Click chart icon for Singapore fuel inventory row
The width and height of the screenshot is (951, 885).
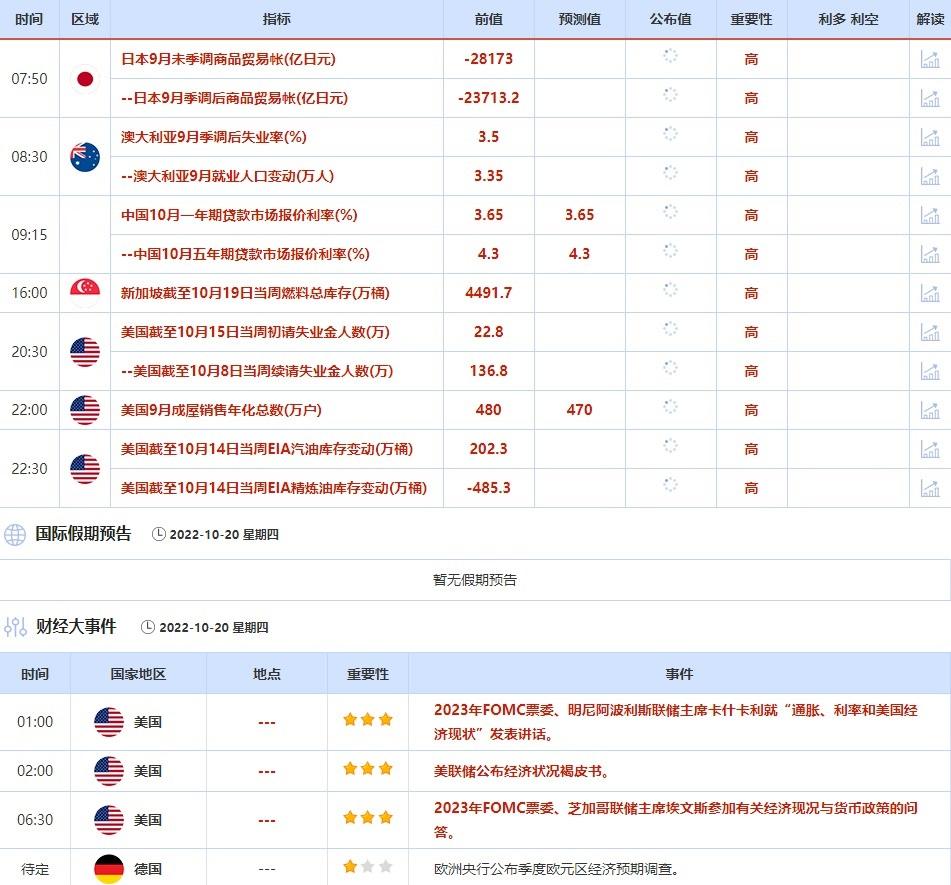point(930,293)
